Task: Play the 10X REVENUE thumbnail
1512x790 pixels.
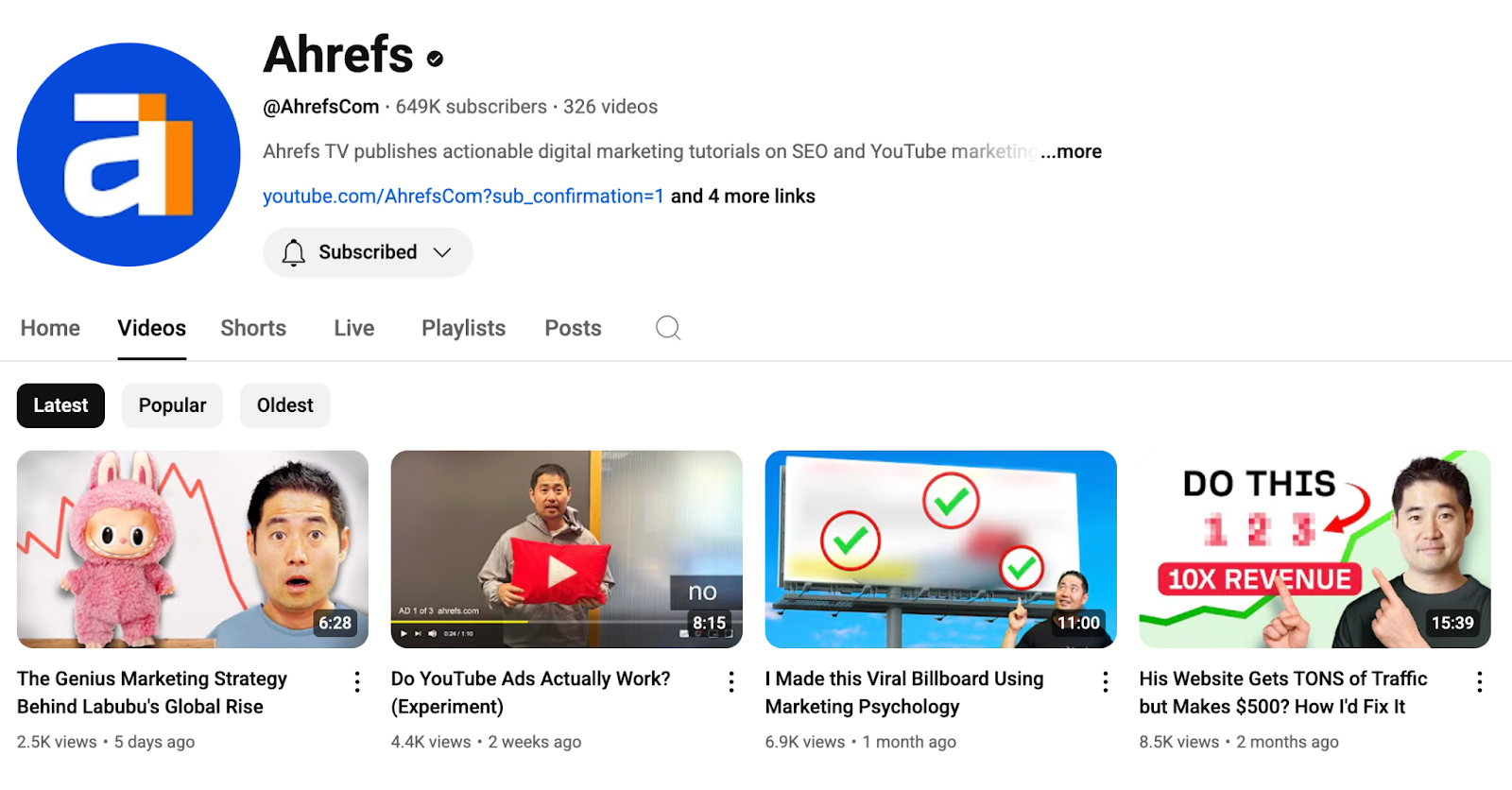Action: (x=1315, y=549)
